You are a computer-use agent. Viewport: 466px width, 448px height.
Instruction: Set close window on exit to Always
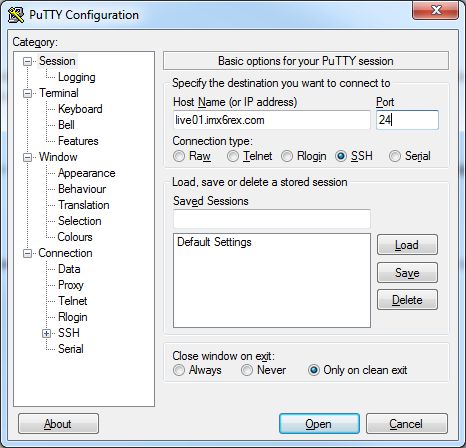tap(179, 370)
